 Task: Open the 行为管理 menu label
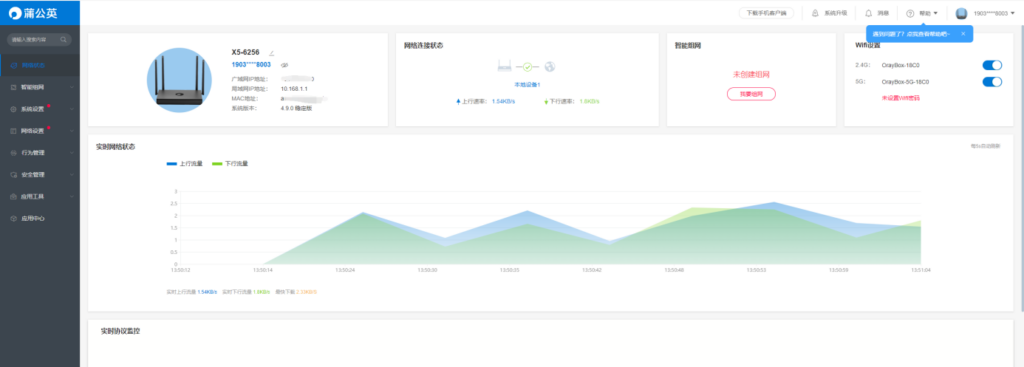(x=33, y=153)
